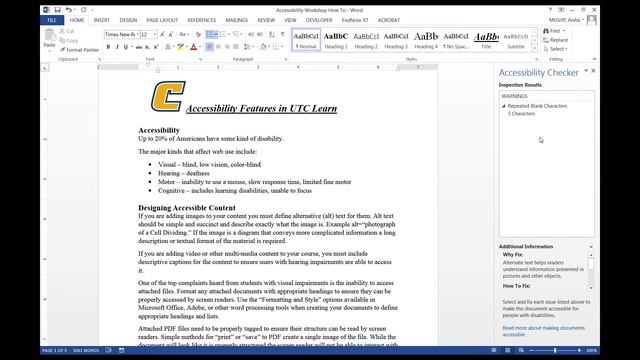The height and width of the screenshot is (360, 640).
Task: Close the Accessibility Checker pane
Action: click(593, 71)
